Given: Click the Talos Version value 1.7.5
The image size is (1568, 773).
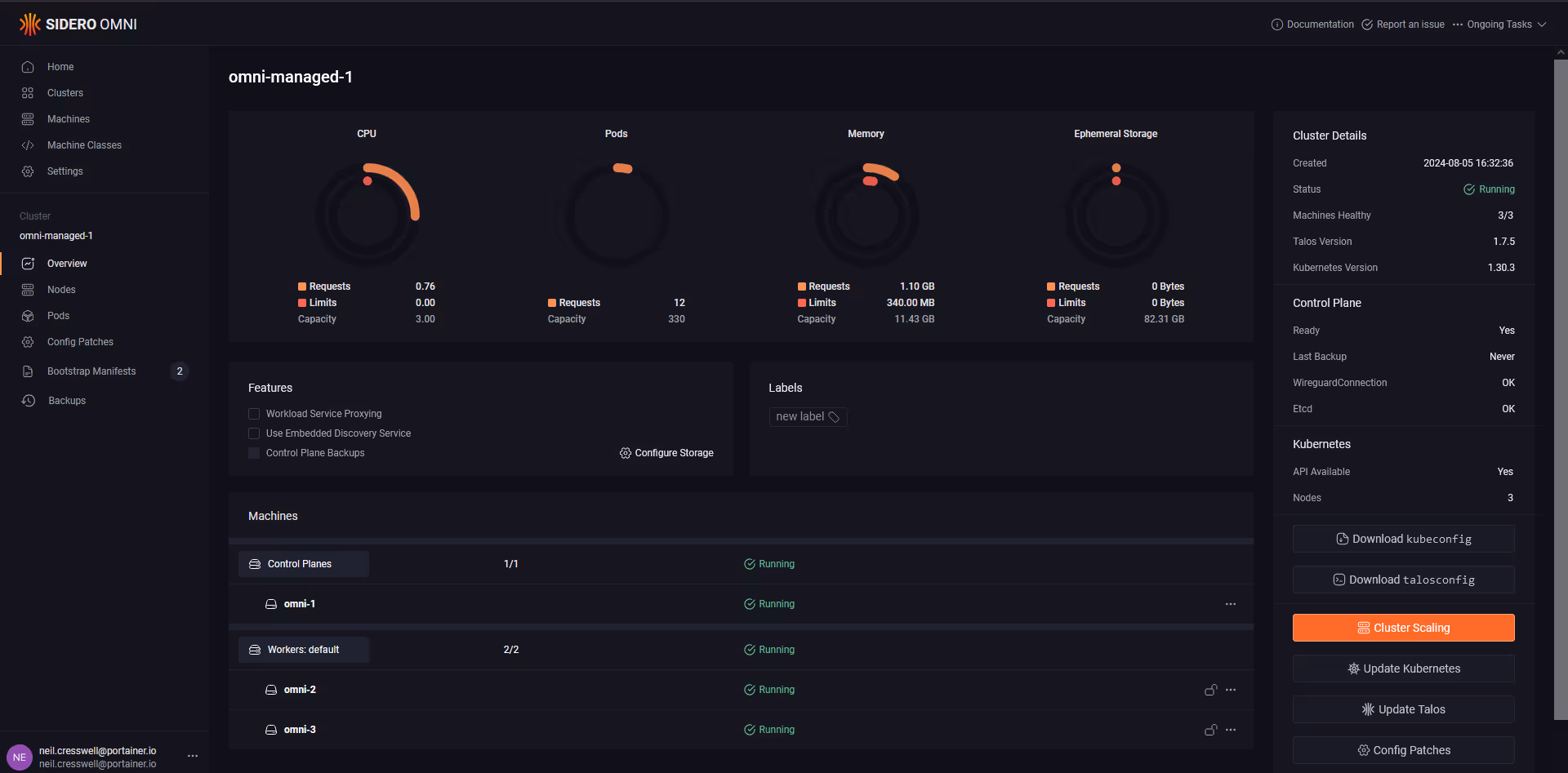Looking at the screenshot, I should tap(1503, 242).
